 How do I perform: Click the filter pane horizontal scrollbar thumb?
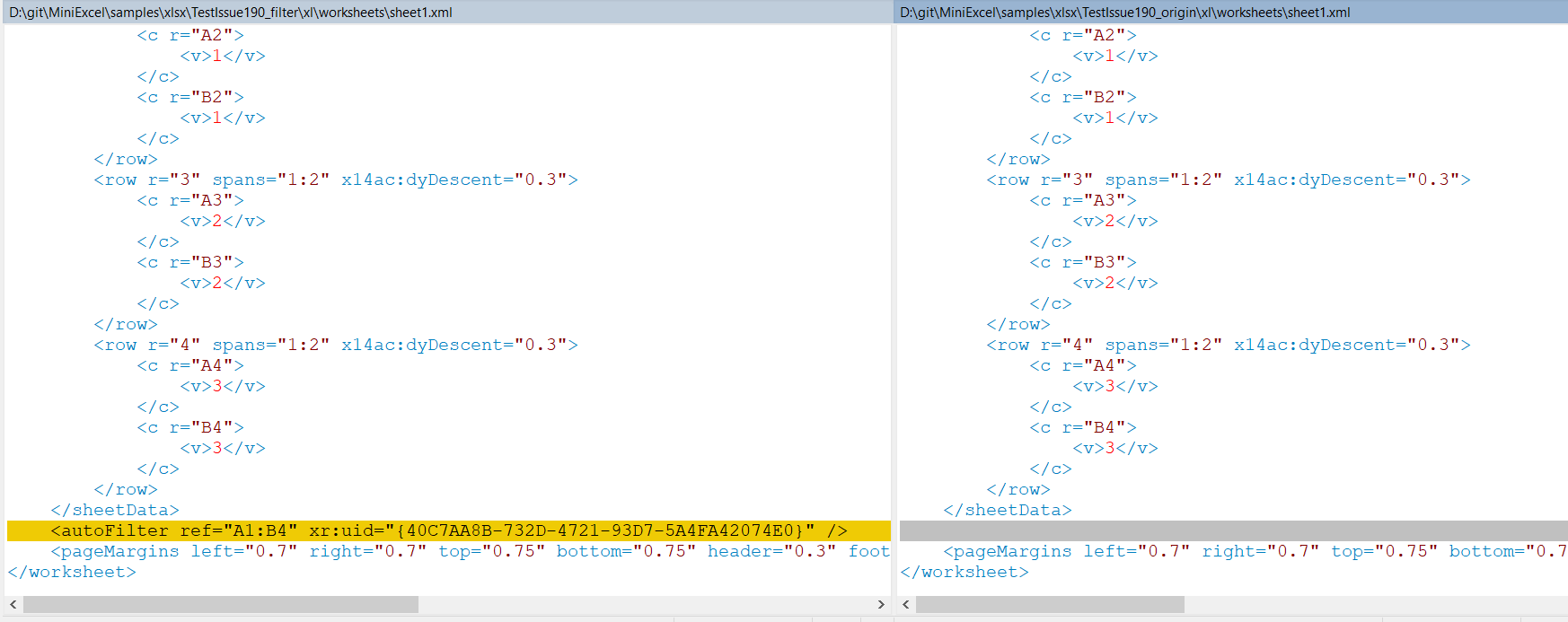[221, 605]
